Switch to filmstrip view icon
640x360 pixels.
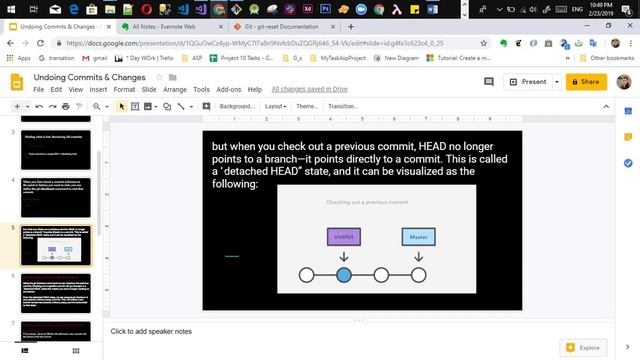tap(25, 351)
